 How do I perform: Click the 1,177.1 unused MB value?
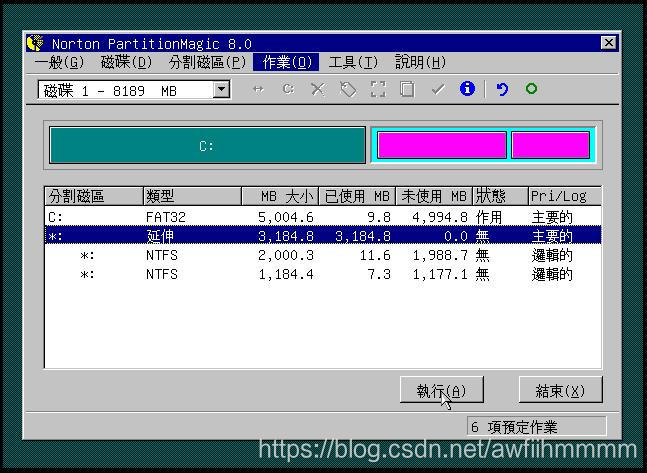pos(440,274)
